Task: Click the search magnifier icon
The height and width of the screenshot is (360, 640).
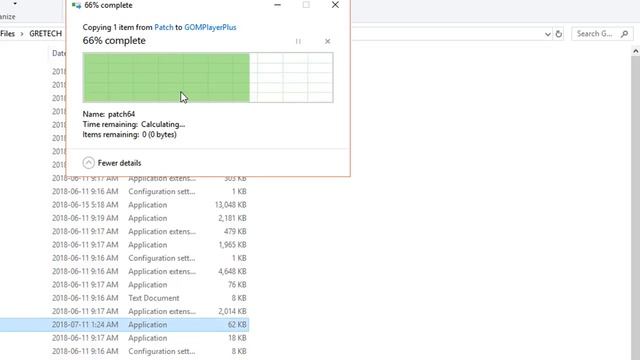Action: pyautogui.click(x=624, y=34)
